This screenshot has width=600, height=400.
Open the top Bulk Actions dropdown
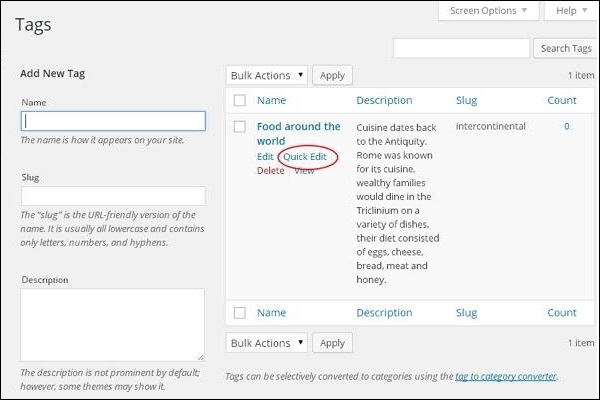click(x=266, y=75)
